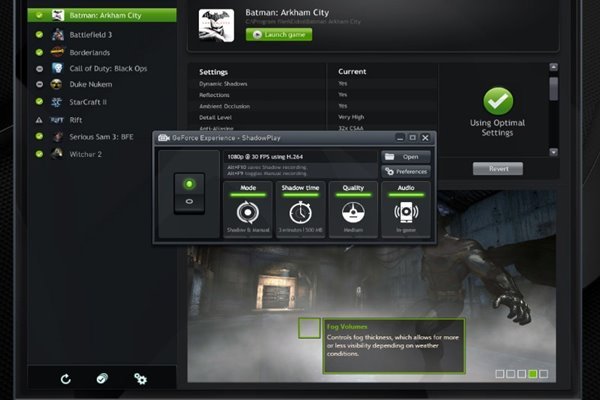Click settings list scroll up arrow
This screenshot has height=400, width=600.
tap(553, 67)
